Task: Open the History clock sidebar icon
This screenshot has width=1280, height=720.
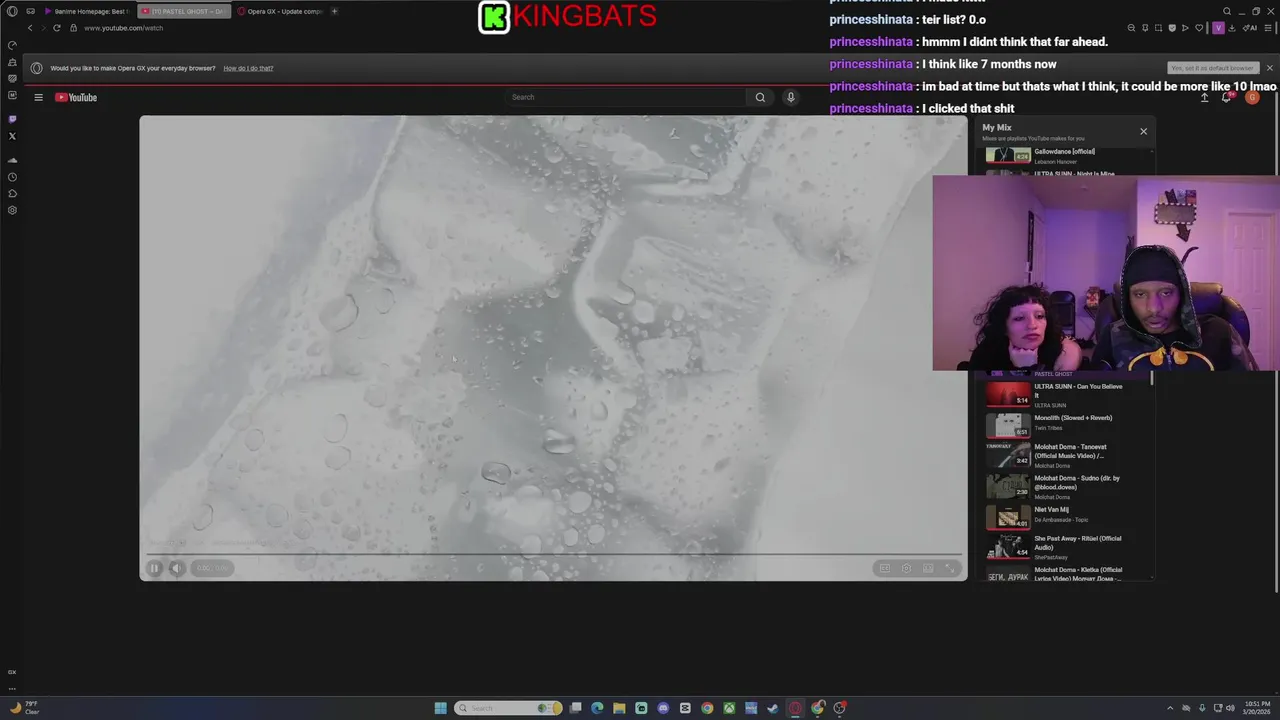Action: tap(12, 177)
